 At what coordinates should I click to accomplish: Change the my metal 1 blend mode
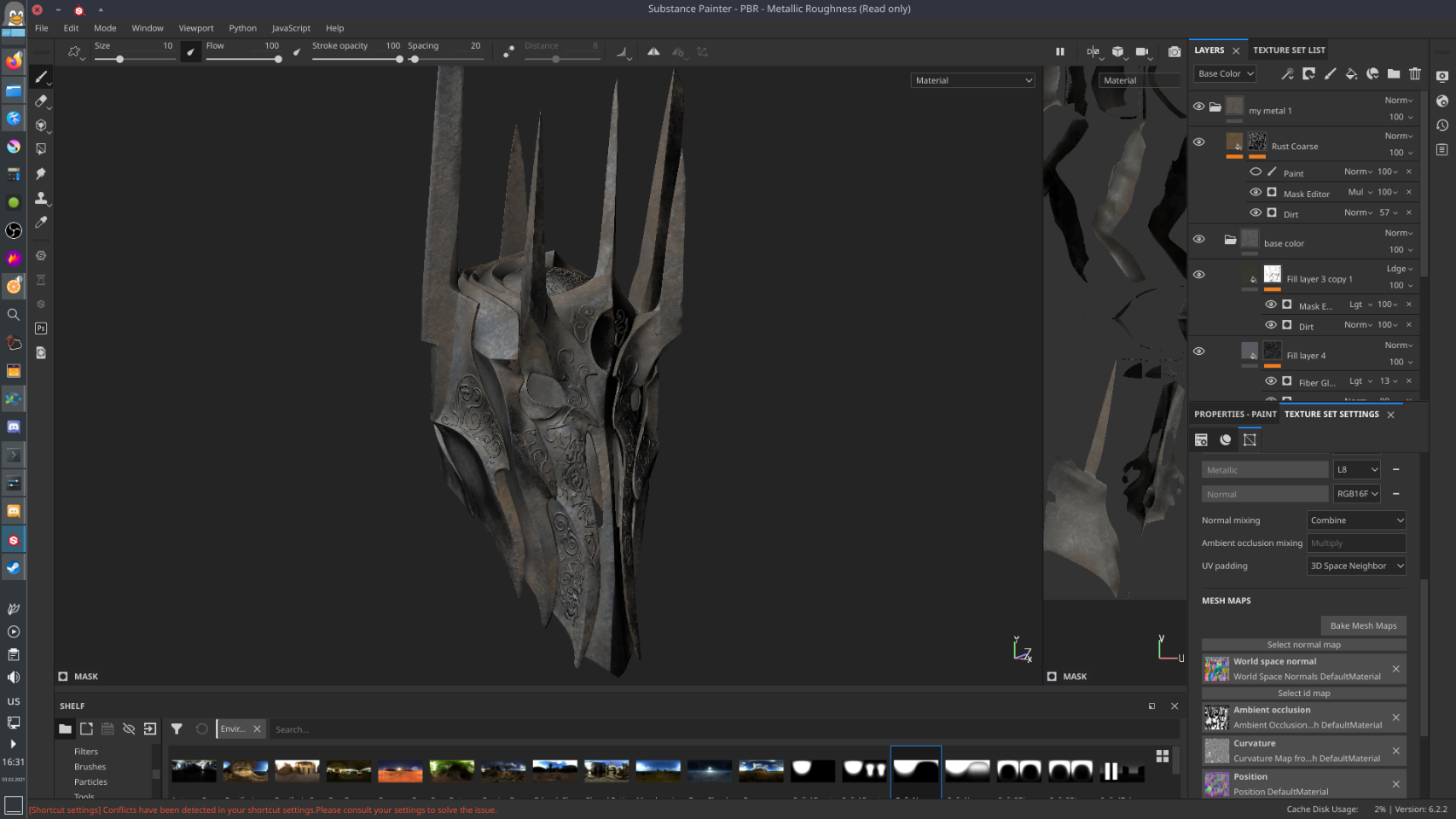point(1399,101)
